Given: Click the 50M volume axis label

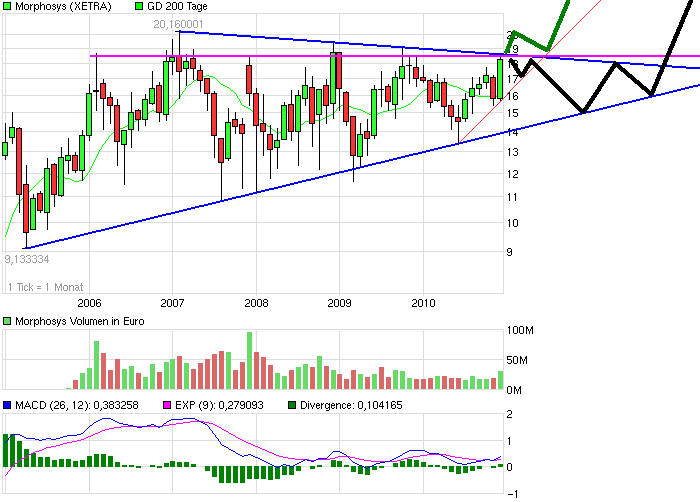Looking at the screenshot, I should point(518,359).
